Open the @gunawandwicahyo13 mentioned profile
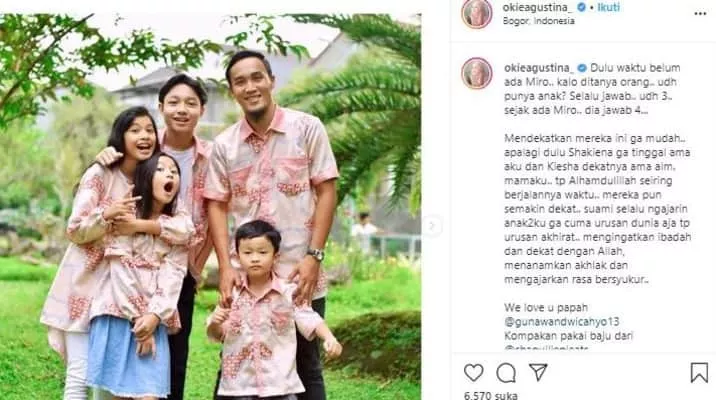Viewport: 716px width, 400px height. tap(562, 322)
